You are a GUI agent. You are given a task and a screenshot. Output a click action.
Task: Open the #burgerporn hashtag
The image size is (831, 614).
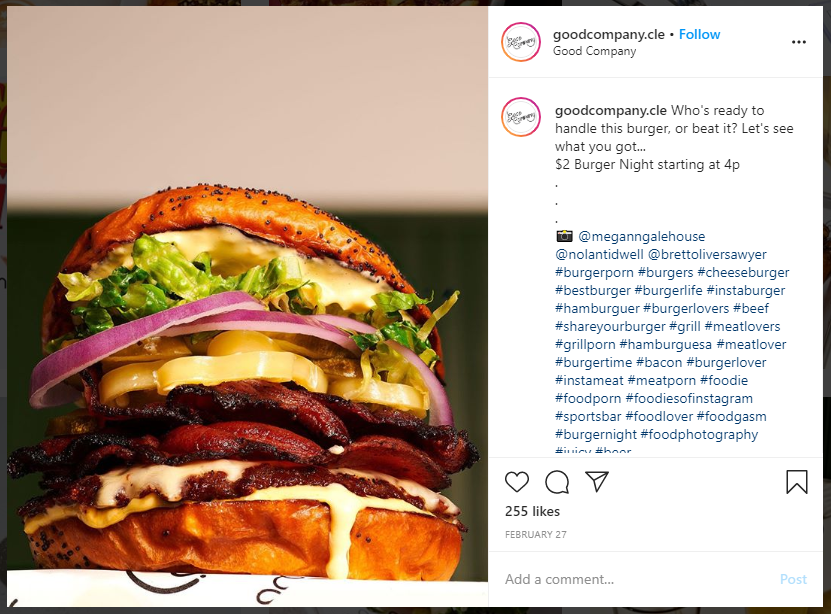pos(594,272)
